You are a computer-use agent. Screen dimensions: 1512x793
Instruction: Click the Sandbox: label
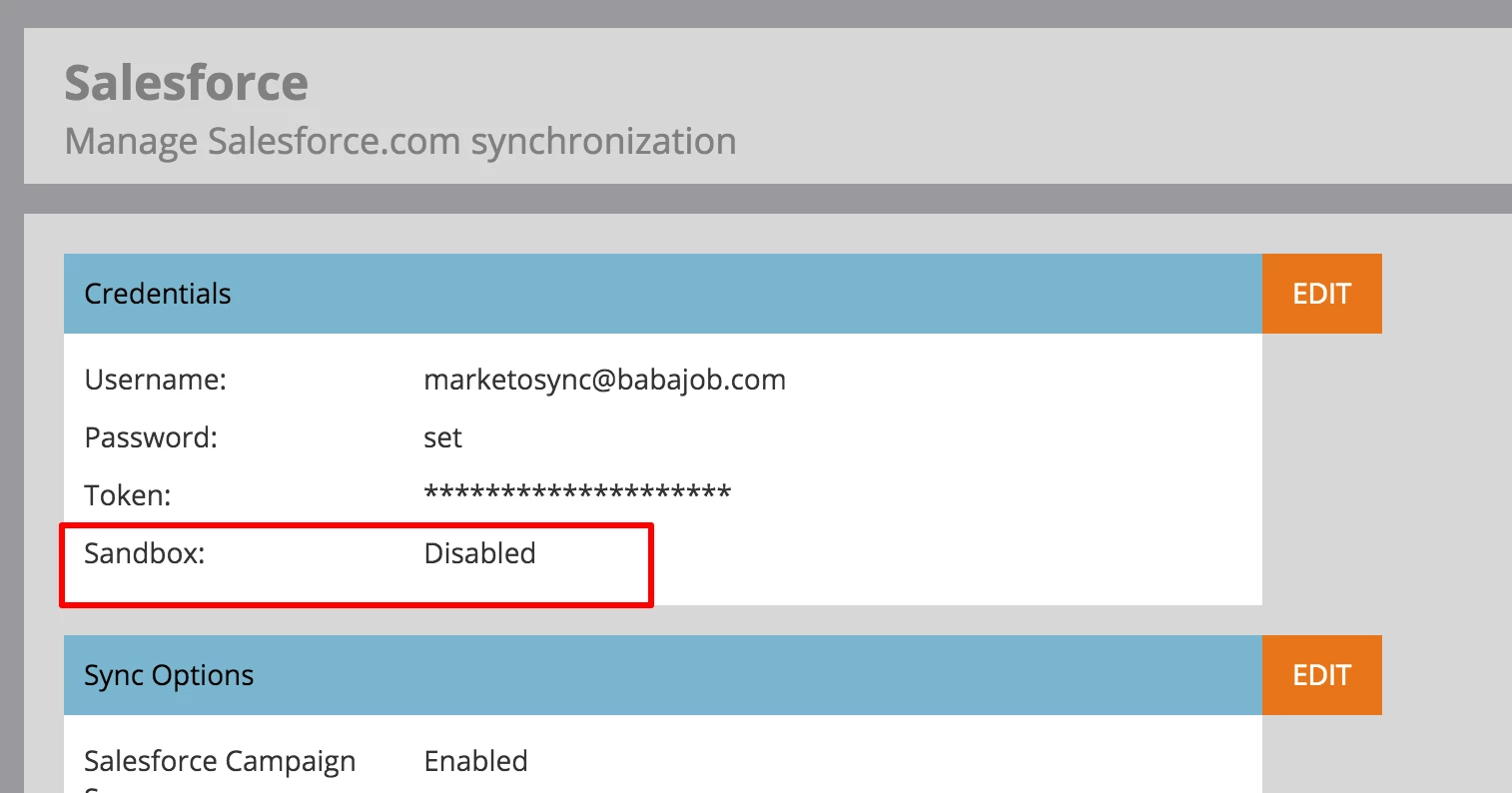[x=145, y=553]
